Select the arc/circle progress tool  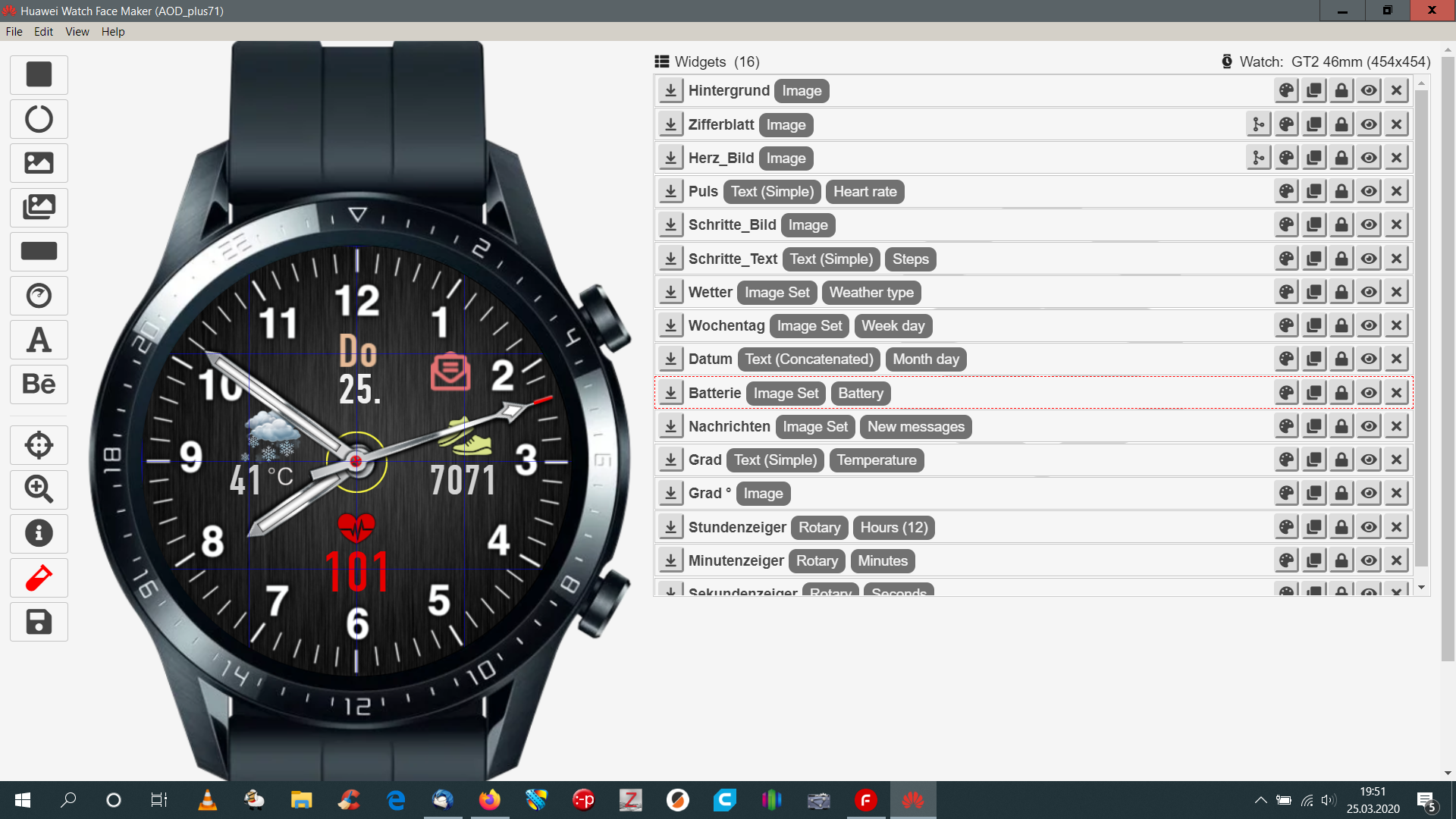tap(39, 119)
